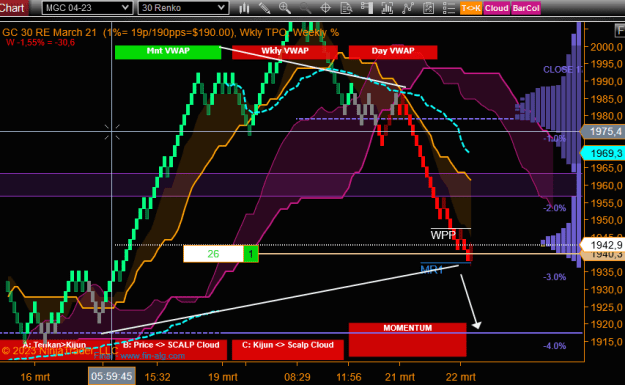Image resolution: width=625 pixels, height=385 pixels.
Task: Click the order quantity field showing 26
Action: [x=213, y=254]
